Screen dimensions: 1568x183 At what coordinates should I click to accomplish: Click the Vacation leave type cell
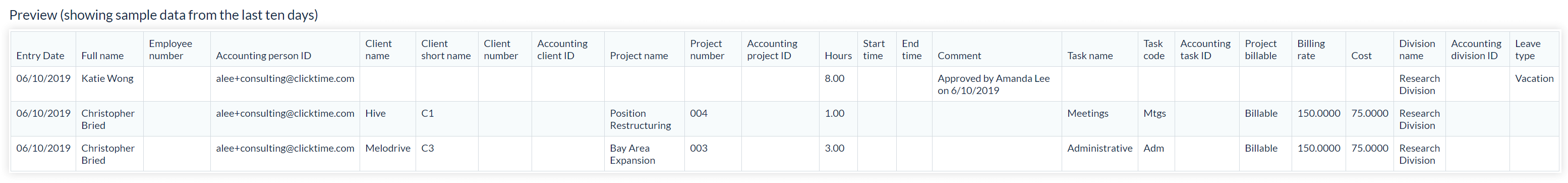tap(1534, 78)
